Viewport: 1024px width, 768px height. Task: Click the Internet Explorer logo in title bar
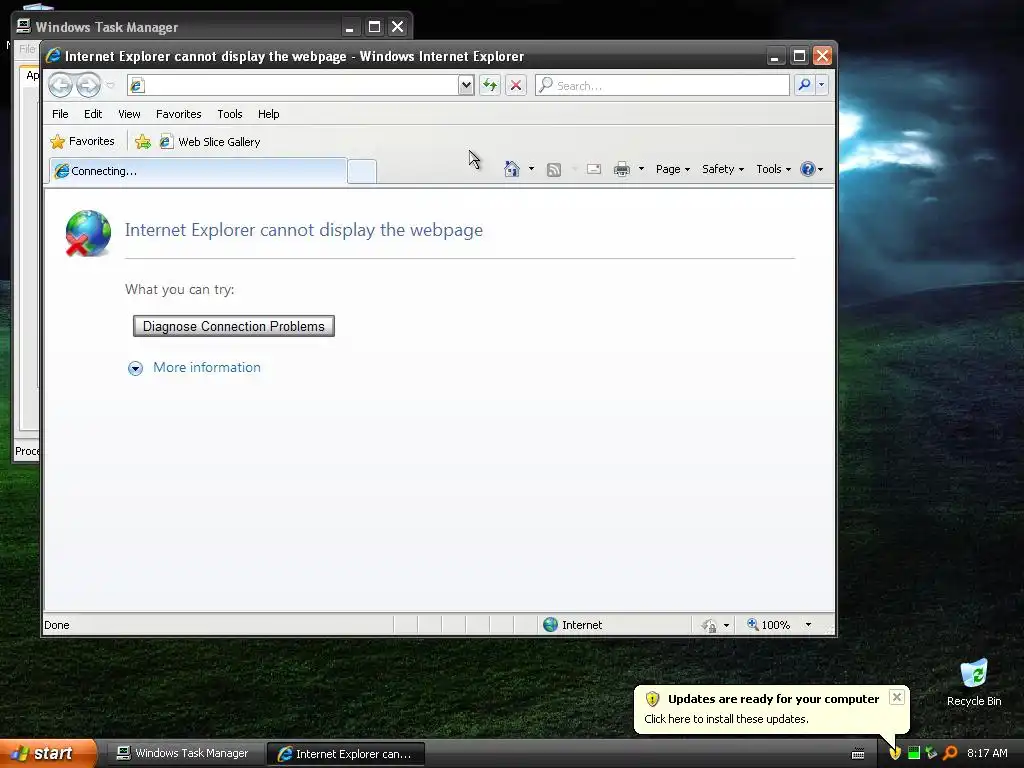pos(53,56)
